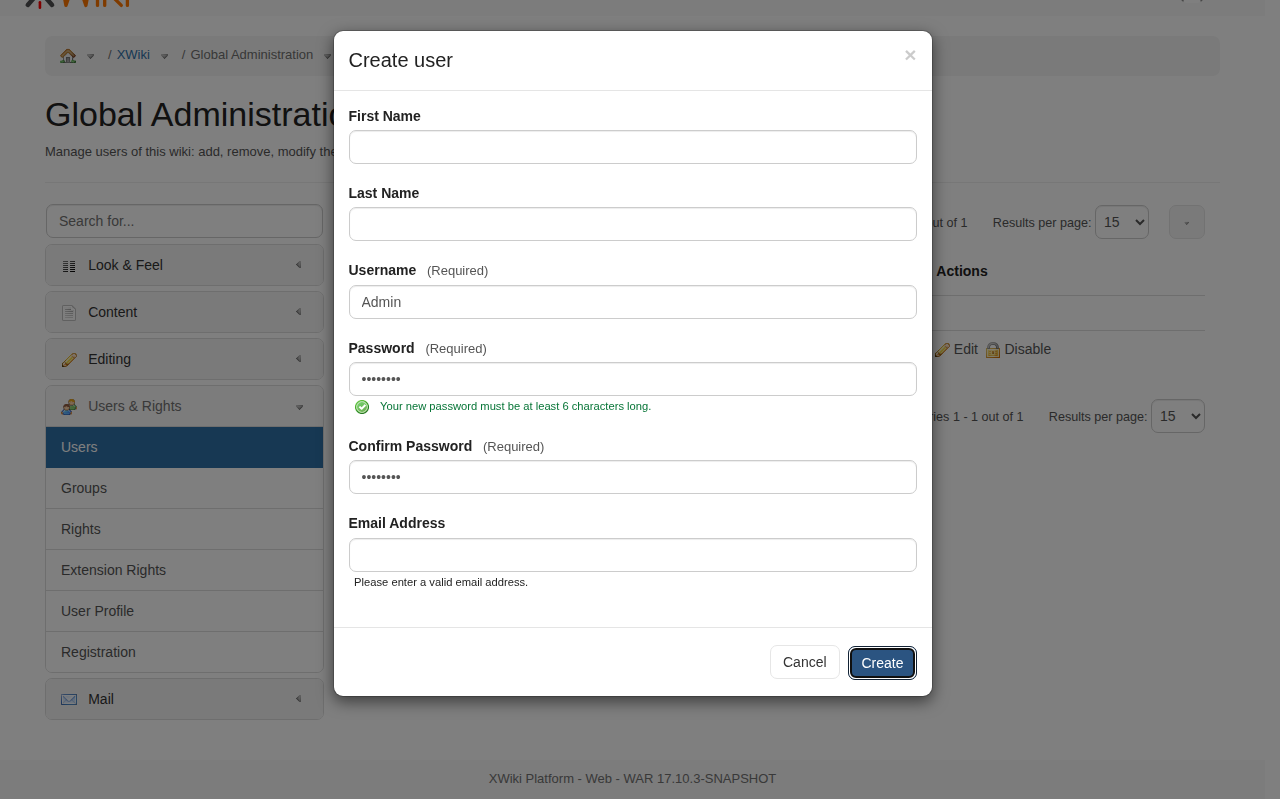Viewport: 1280px width, 799px height.
Task: Expand the XWiki breadcrumb dropdown arrow
Action: [x=165, y=56]
